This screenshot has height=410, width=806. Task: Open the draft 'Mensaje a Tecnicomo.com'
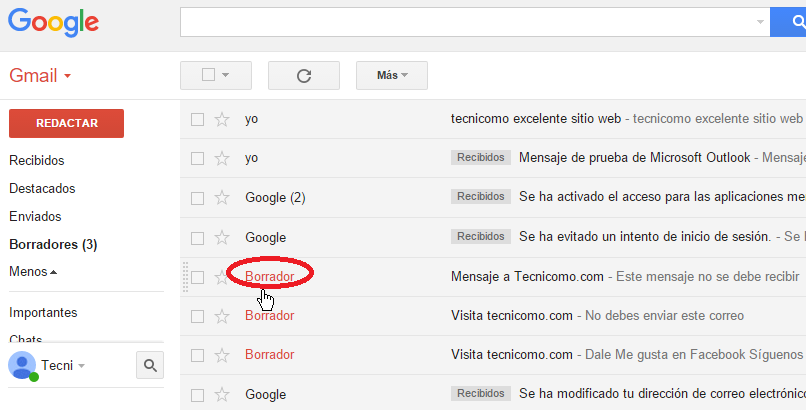527,277
